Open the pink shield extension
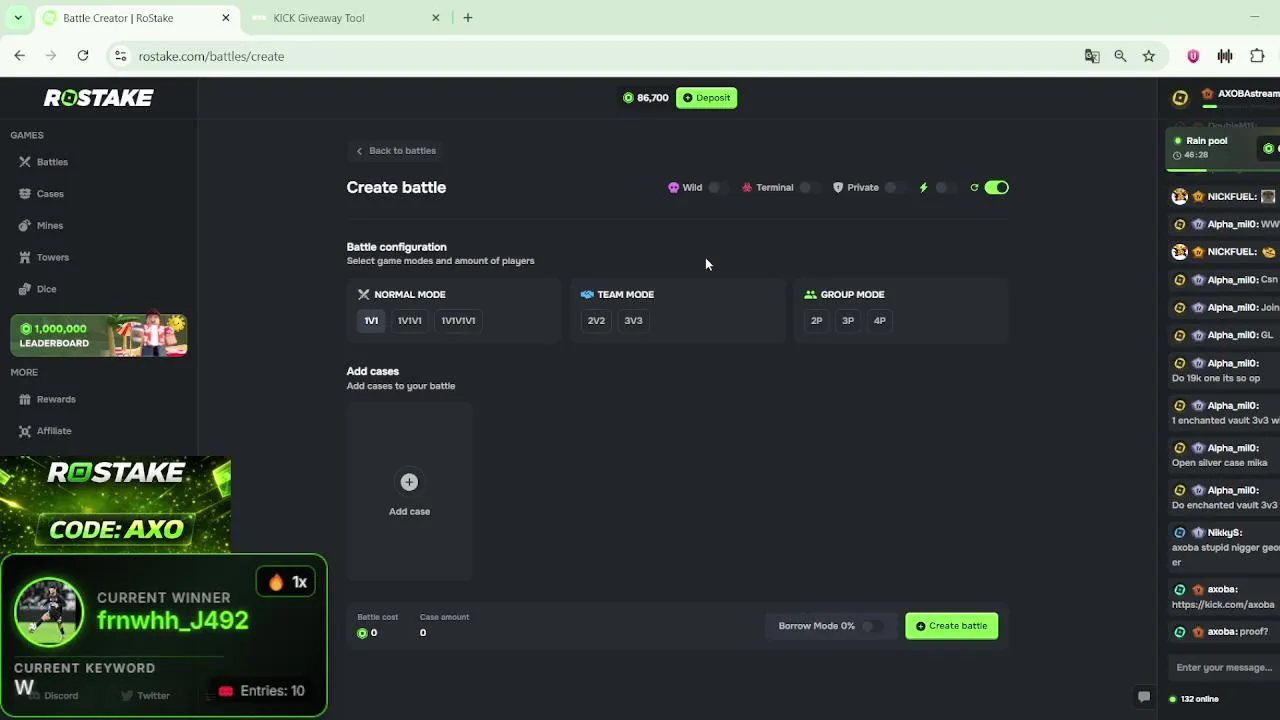The height and width of the screenshot is (720, 1280). [x=1193, y=56]
